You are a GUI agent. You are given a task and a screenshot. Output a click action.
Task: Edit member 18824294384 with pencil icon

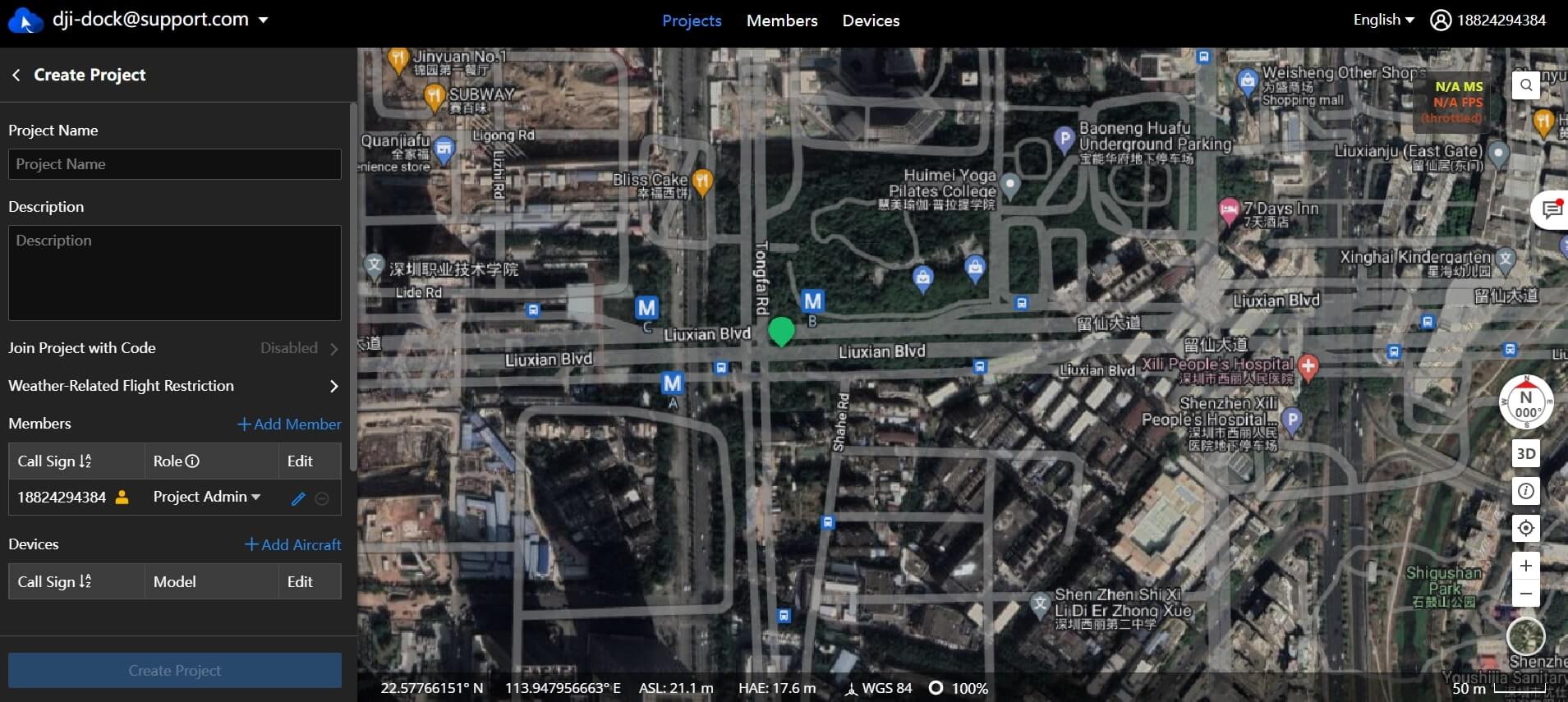coord(298,498)
